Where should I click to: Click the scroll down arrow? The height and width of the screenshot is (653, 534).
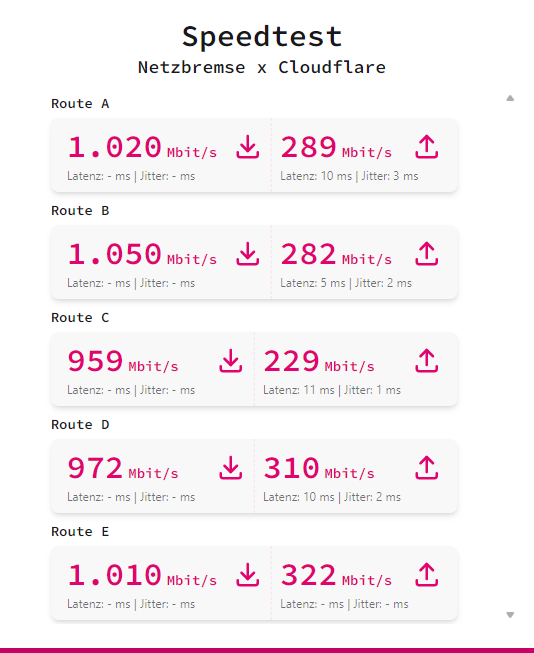tap(510, 615)
